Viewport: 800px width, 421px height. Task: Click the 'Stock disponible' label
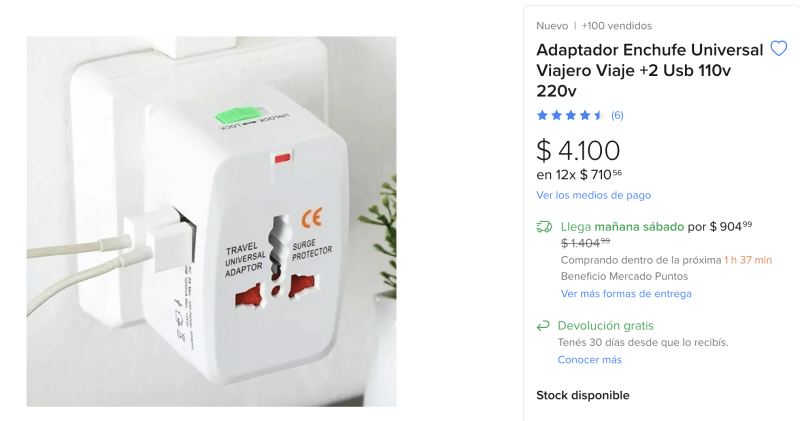pos(583,395)
